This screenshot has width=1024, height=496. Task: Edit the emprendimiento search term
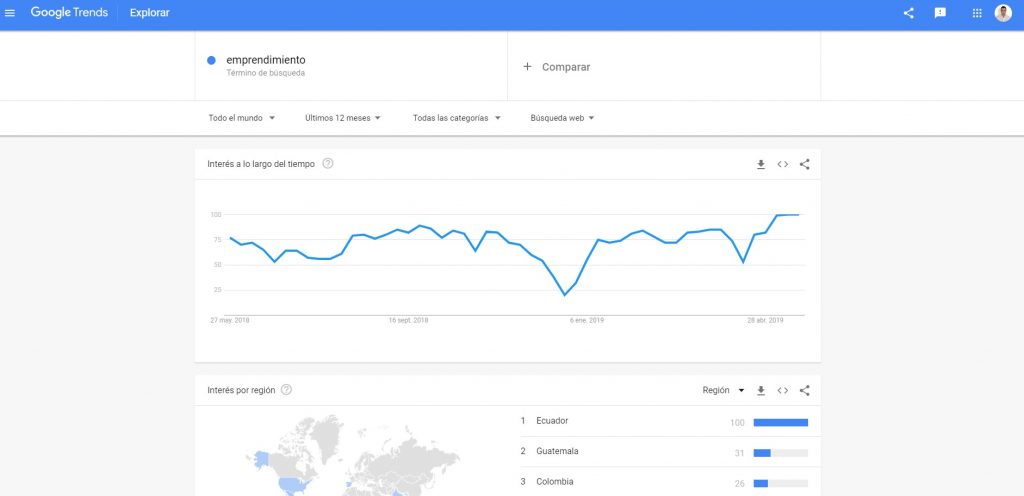(x=266, y=60)
